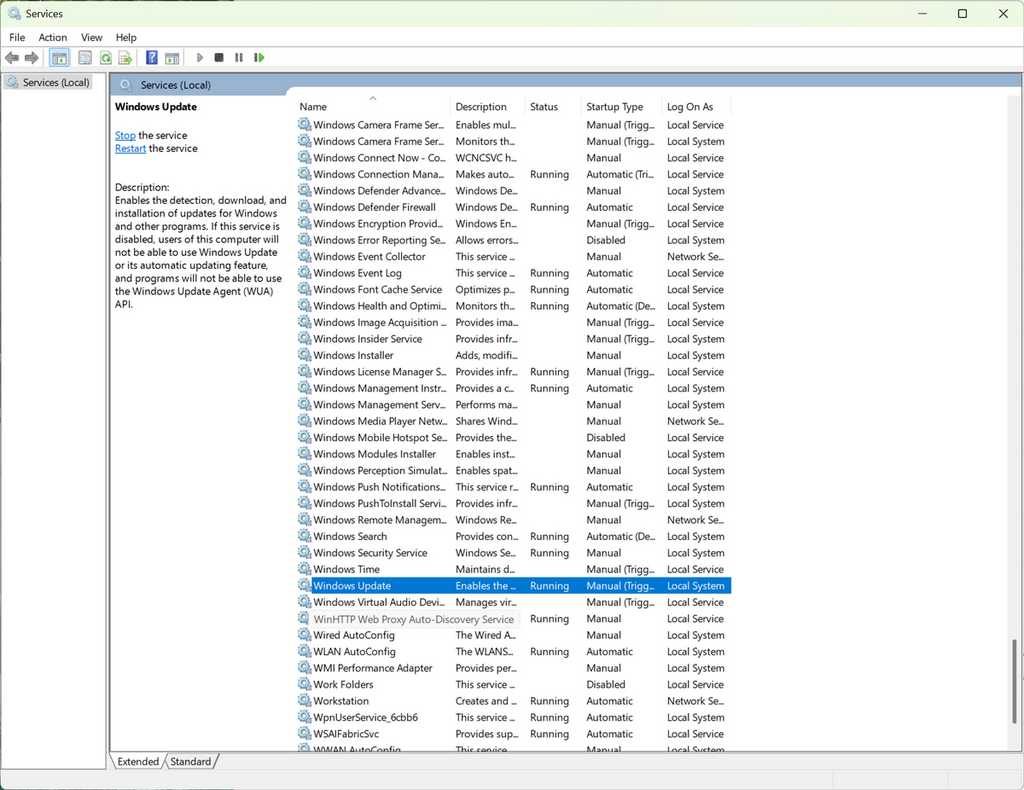Open the Help menu
Viewport: 1024px width, 790px height.
click(x=126, y=37)
